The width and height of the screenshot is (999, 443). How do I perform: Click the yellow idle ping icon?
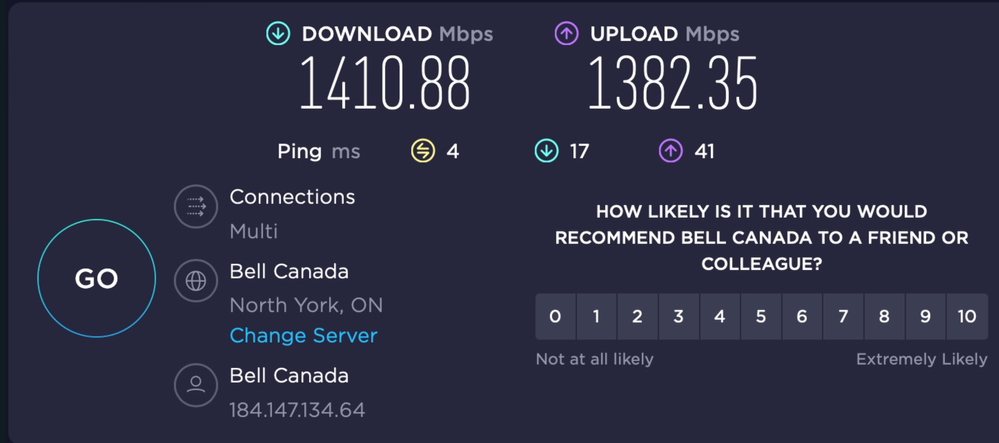click(x=423, y=152)
